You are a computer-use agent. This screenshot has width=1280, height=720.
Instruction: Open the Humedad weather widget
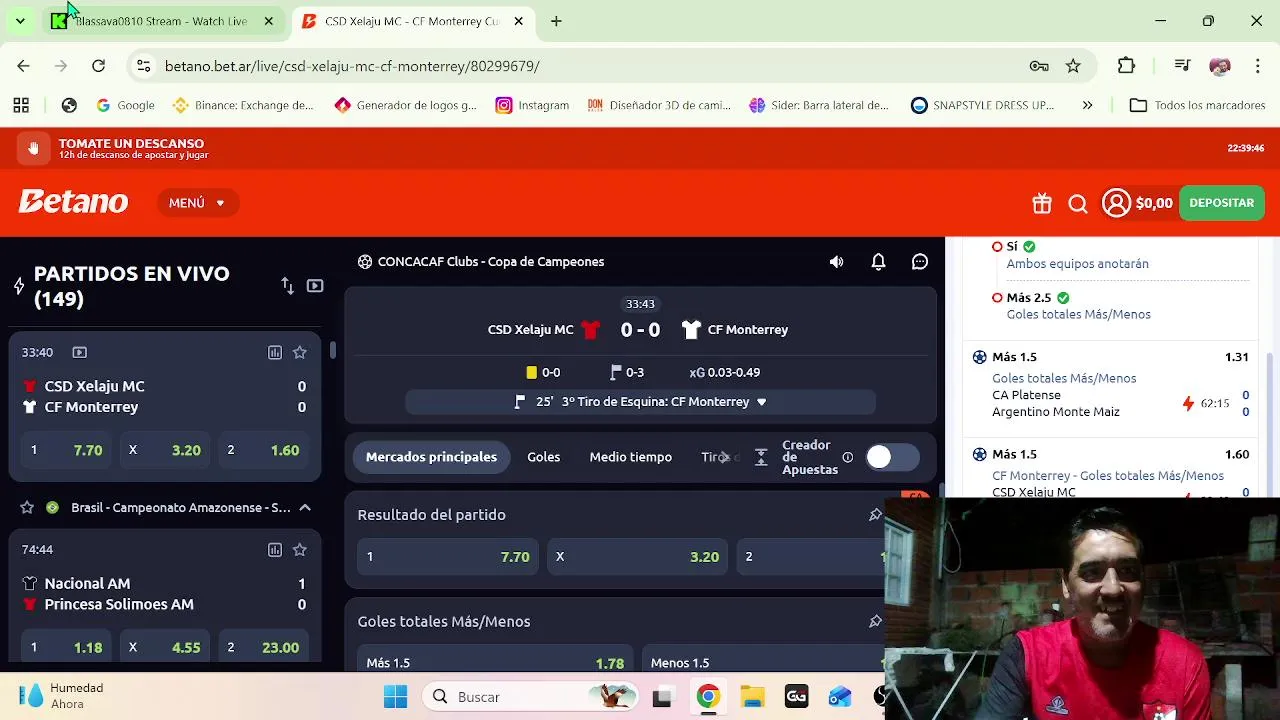click(62, 696)
